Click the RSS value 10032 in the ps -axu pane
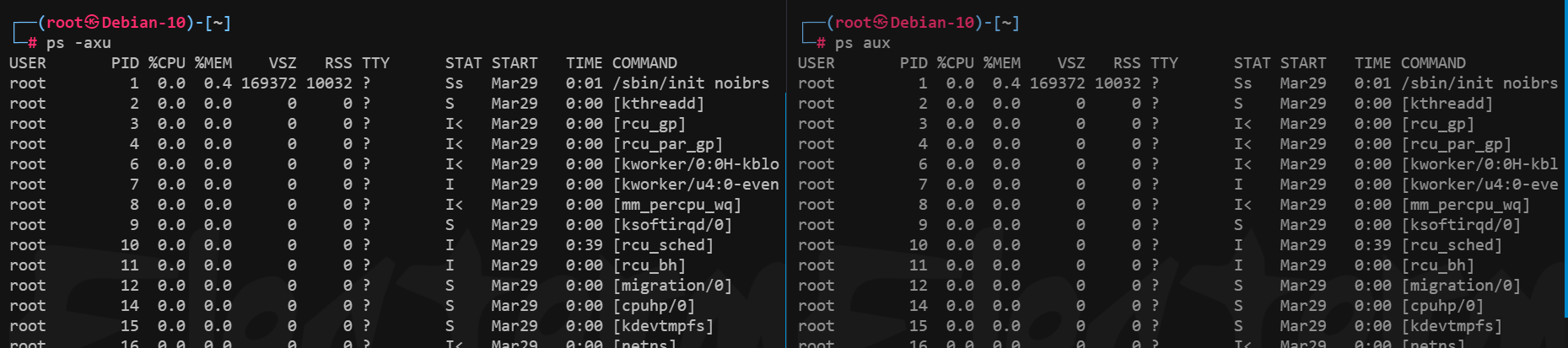Image resolution: width=1568 pixels, height=348 pixels. click(329, 83)
